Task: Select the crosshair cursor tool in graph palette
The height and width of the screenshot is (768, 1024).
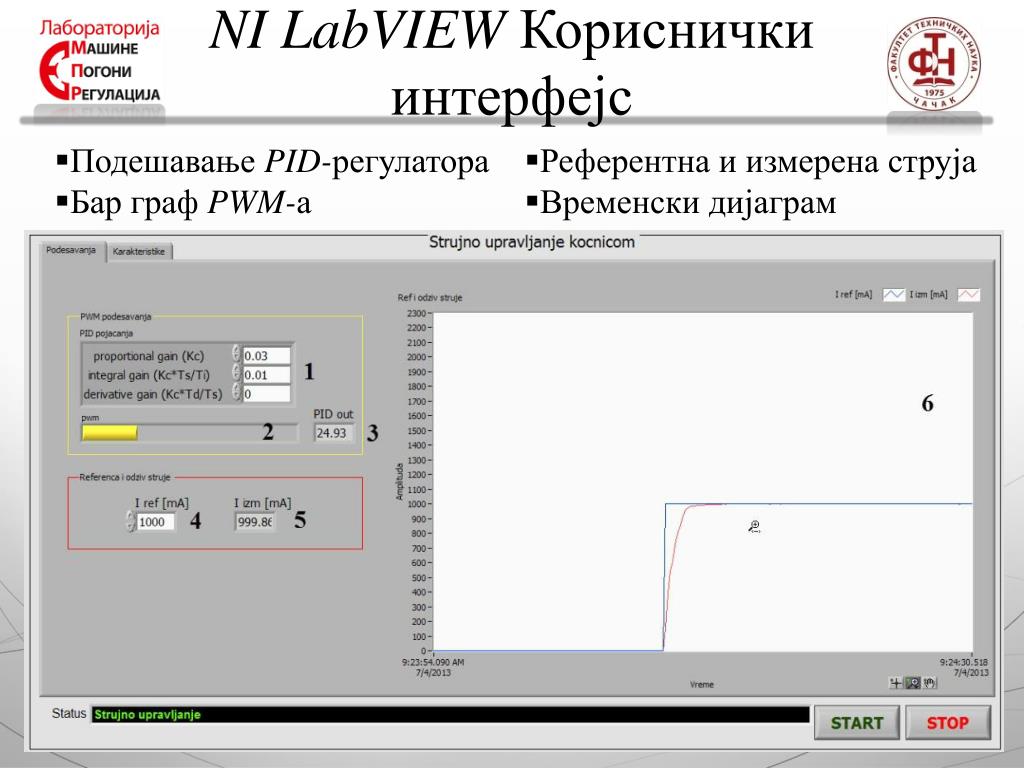Action: pos(895,683)
